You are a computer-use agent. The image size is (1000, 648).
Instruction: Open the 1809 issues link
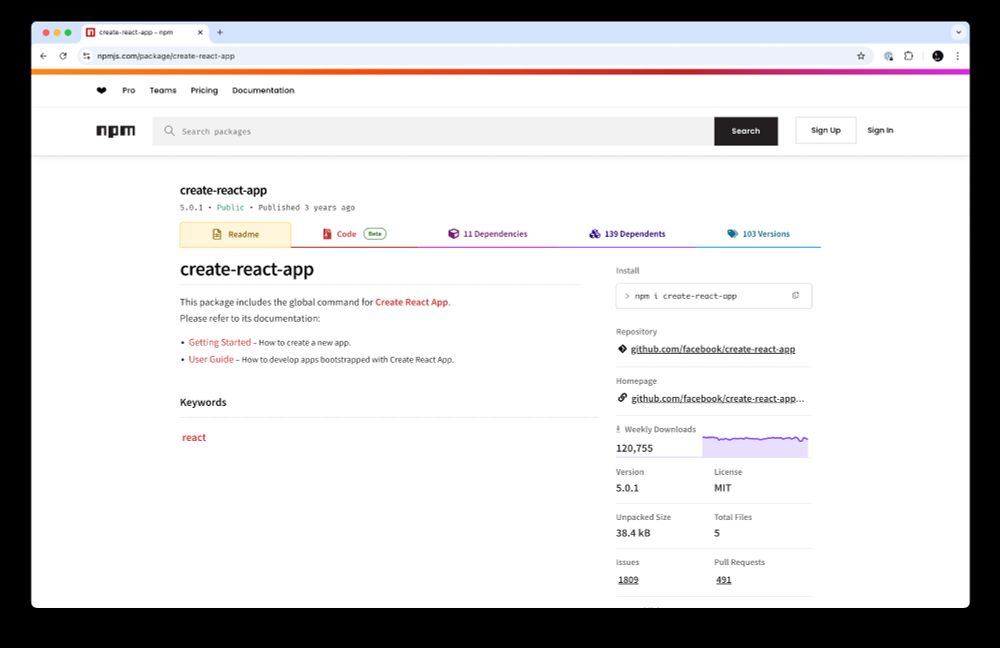628,579
